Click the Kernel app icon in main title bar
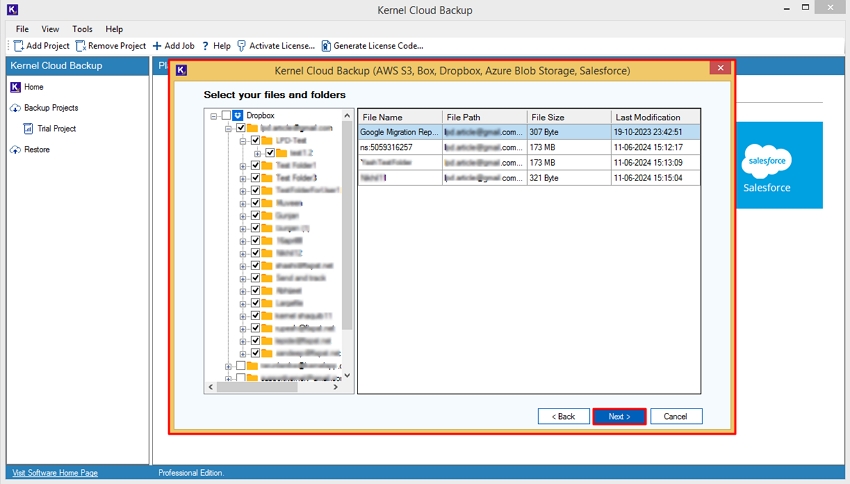This screenshot has height=484, width=850. 12,9
